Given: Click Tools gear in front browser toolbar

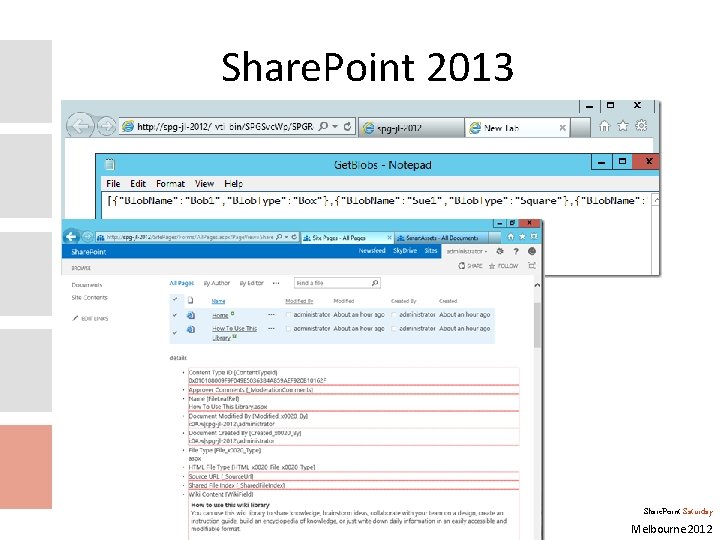Looking at the screenshot, I should (x=534, y=236).
